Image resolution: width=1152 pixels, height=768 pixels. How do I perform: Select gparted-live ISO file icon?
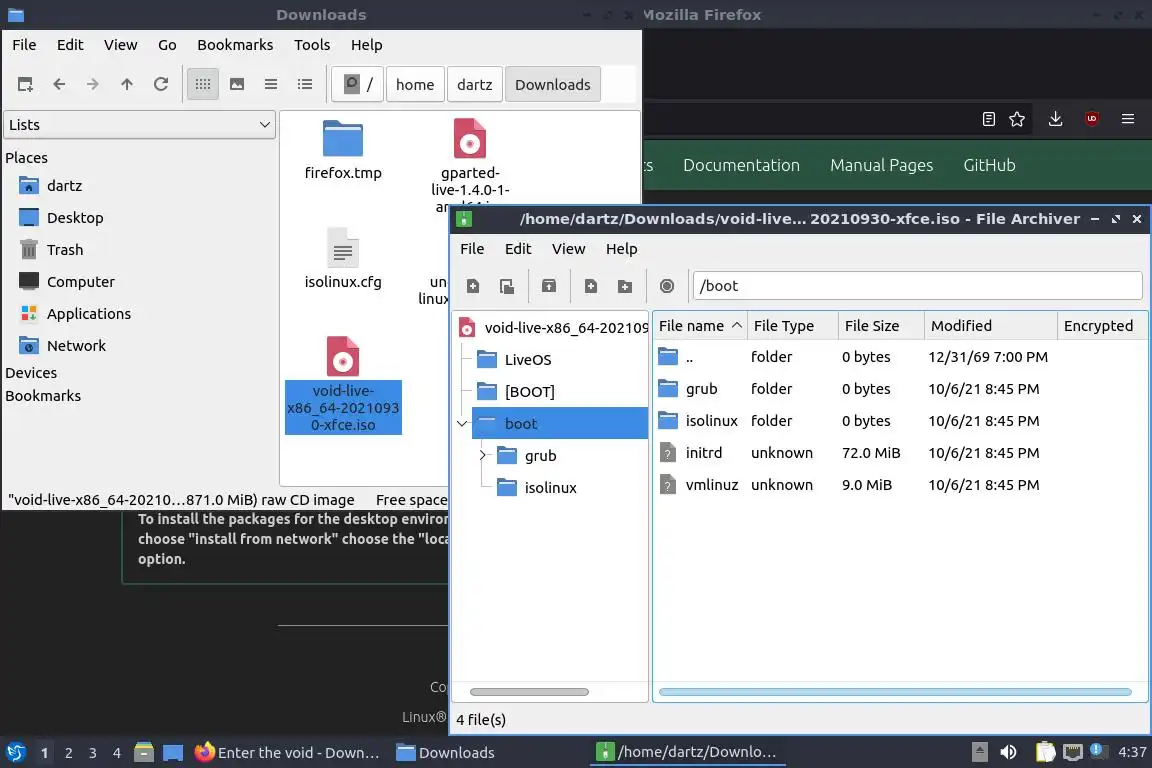point(470,138)
